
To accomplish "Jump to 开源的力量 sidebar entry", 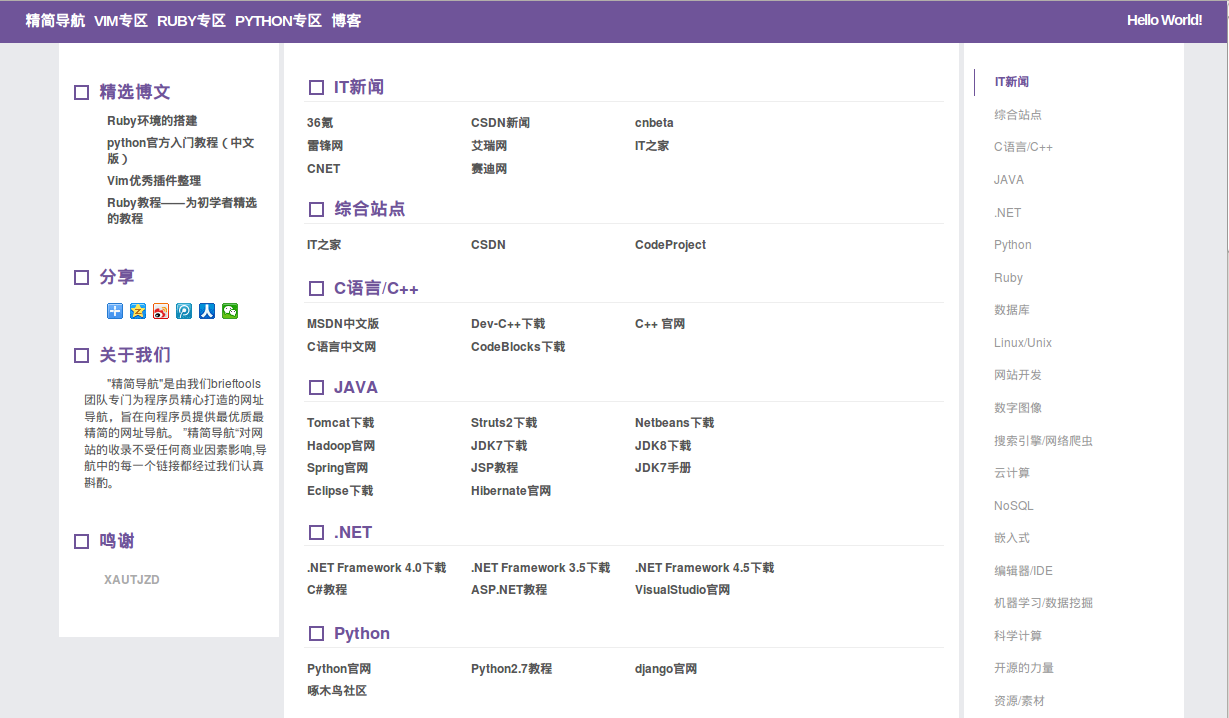I will 1024,668.
